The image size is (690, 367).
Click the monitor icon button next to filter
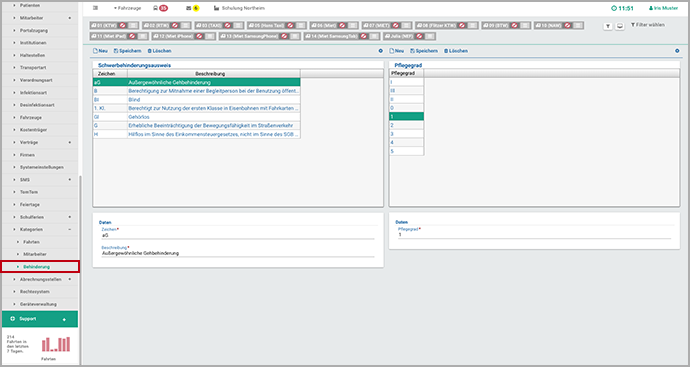click(x=620, y=26)
